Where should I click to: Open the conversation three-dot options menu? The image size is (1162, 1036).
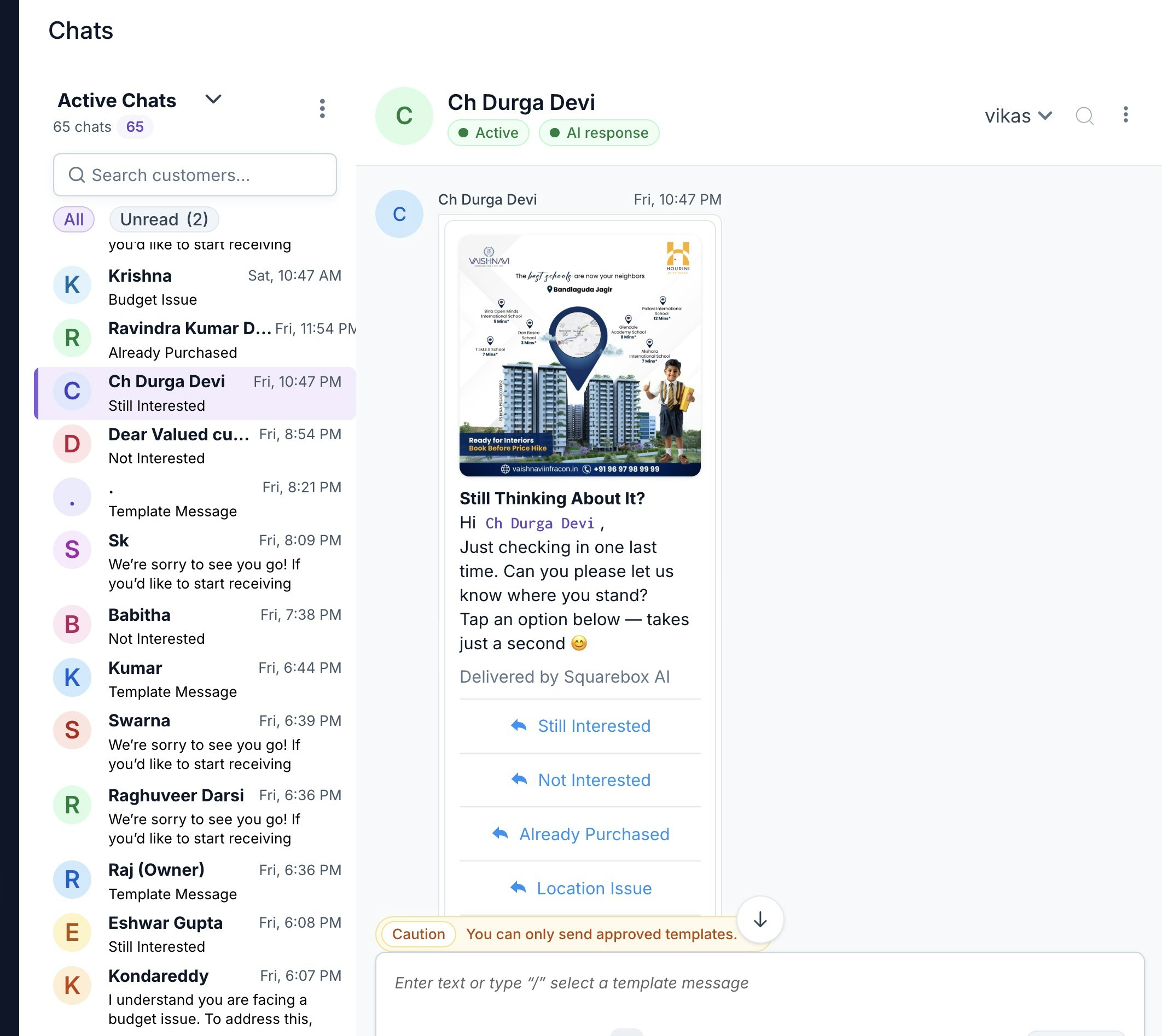(1125, 115)
